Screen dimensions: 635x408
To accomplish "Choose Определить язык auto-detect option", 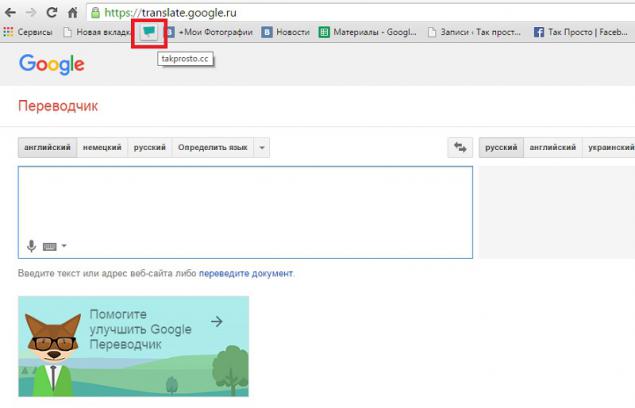I will [213, 147].
